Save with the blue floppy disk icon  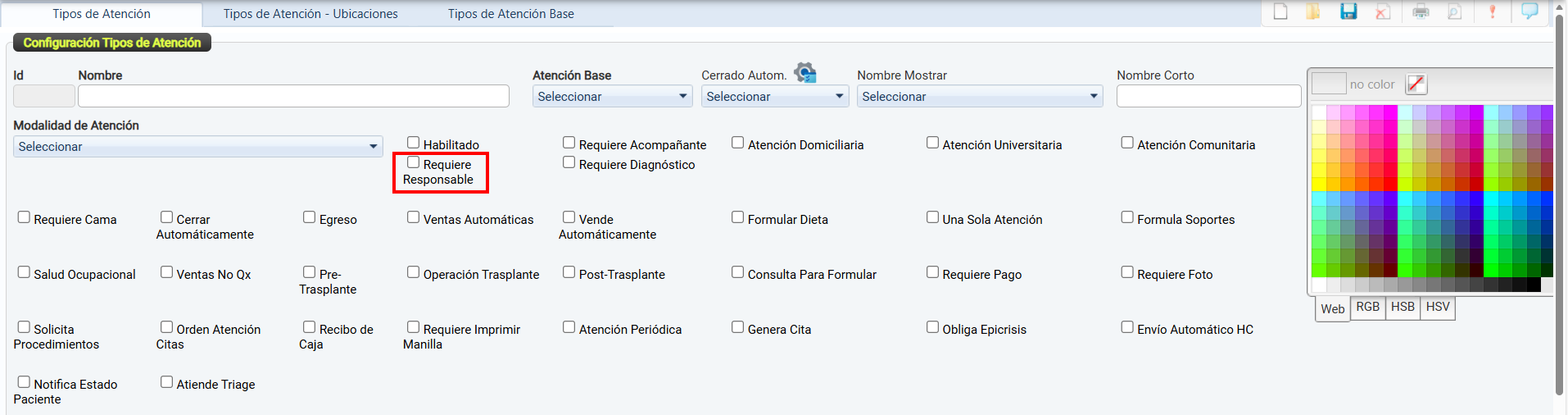(1348, 11)
